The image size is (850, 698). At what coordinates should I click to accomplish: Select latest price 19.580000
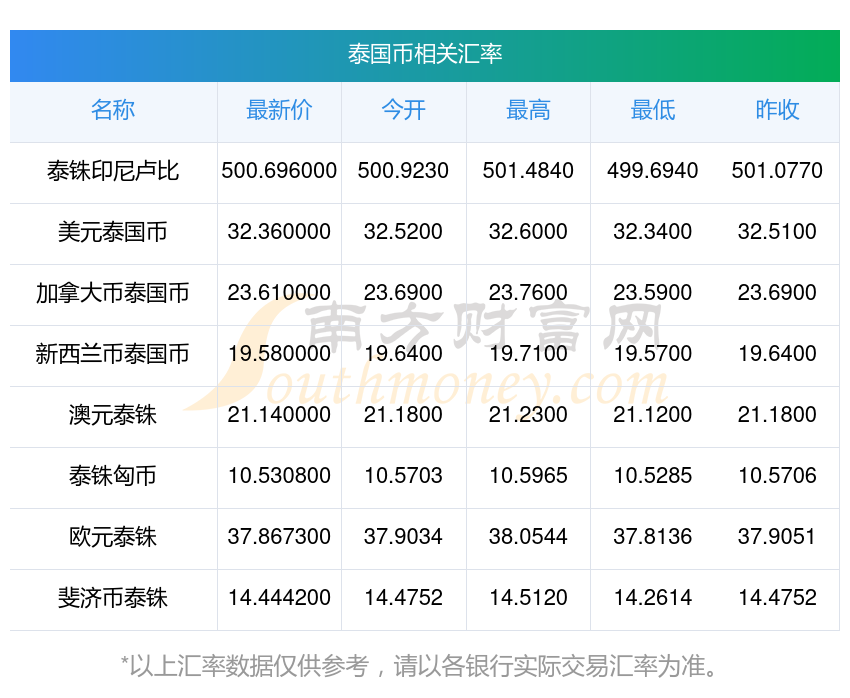279,353
